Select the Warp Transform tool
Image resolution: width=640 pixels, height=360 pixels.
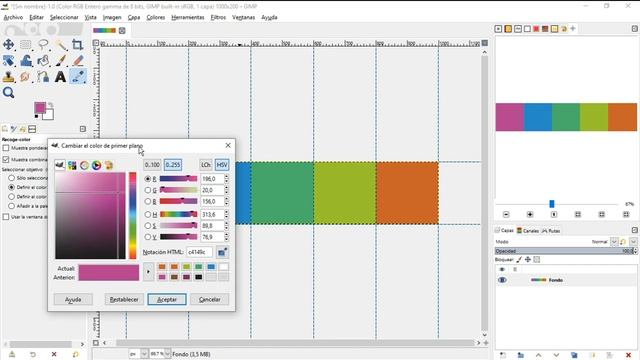(26, 61)
